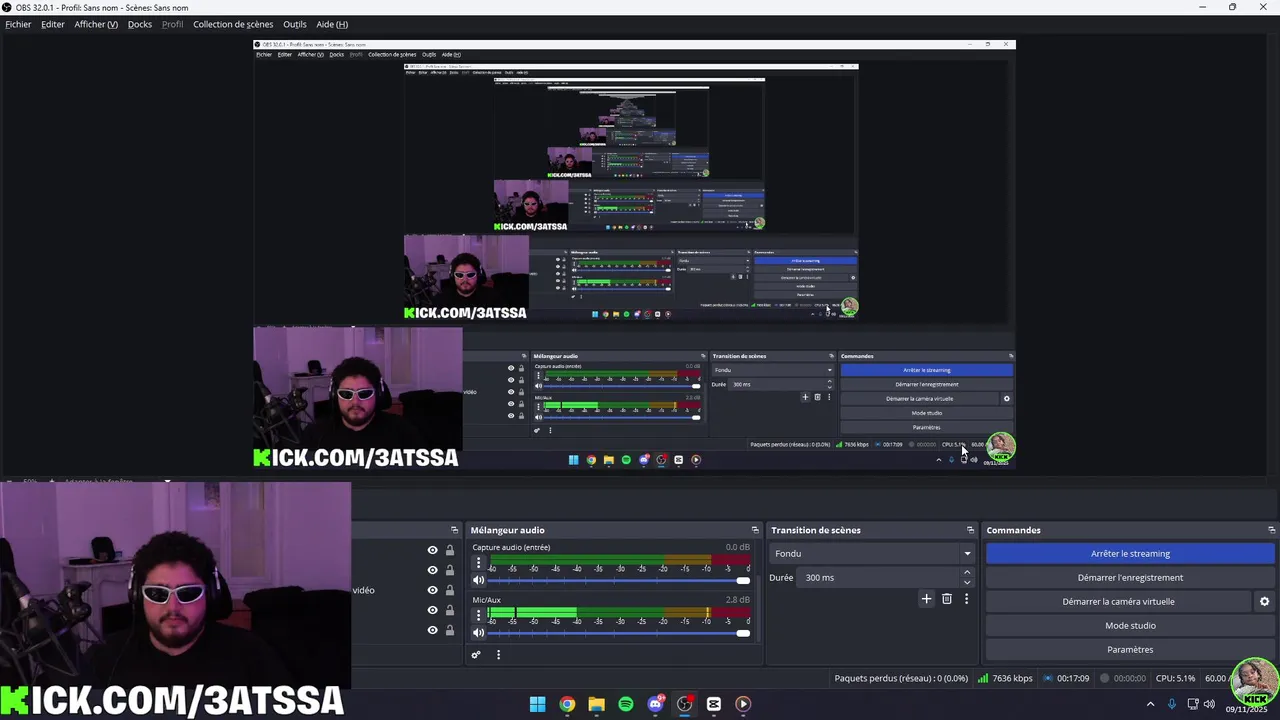Open Mic/Aux three-dot options

(x=478, y=614)
